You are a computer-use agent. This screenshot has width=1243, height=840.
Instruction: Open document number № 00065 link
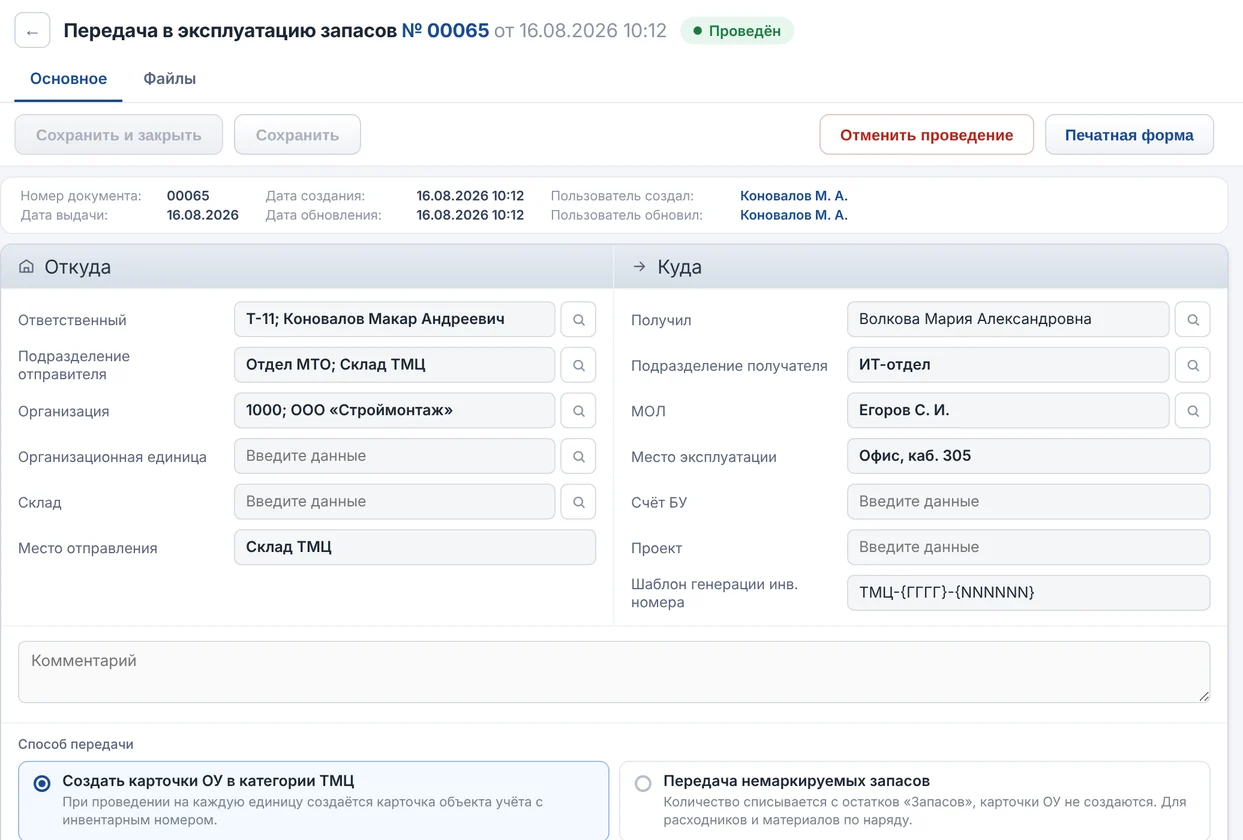[445, 31]
